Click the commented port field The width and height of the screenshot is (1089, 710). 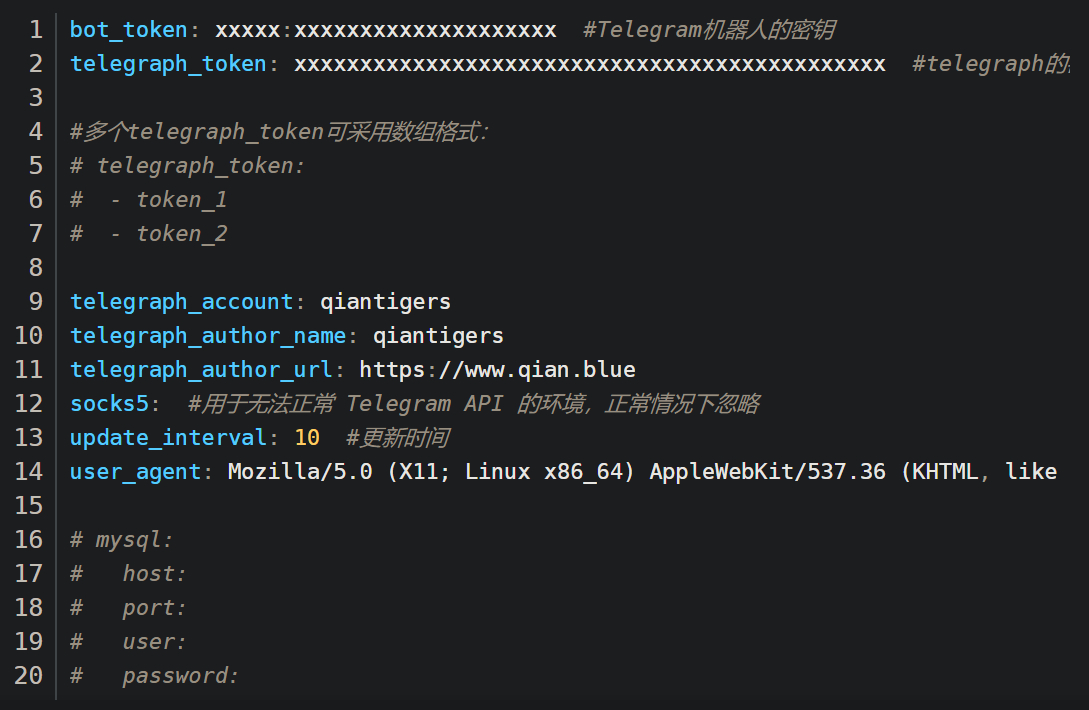154,608
